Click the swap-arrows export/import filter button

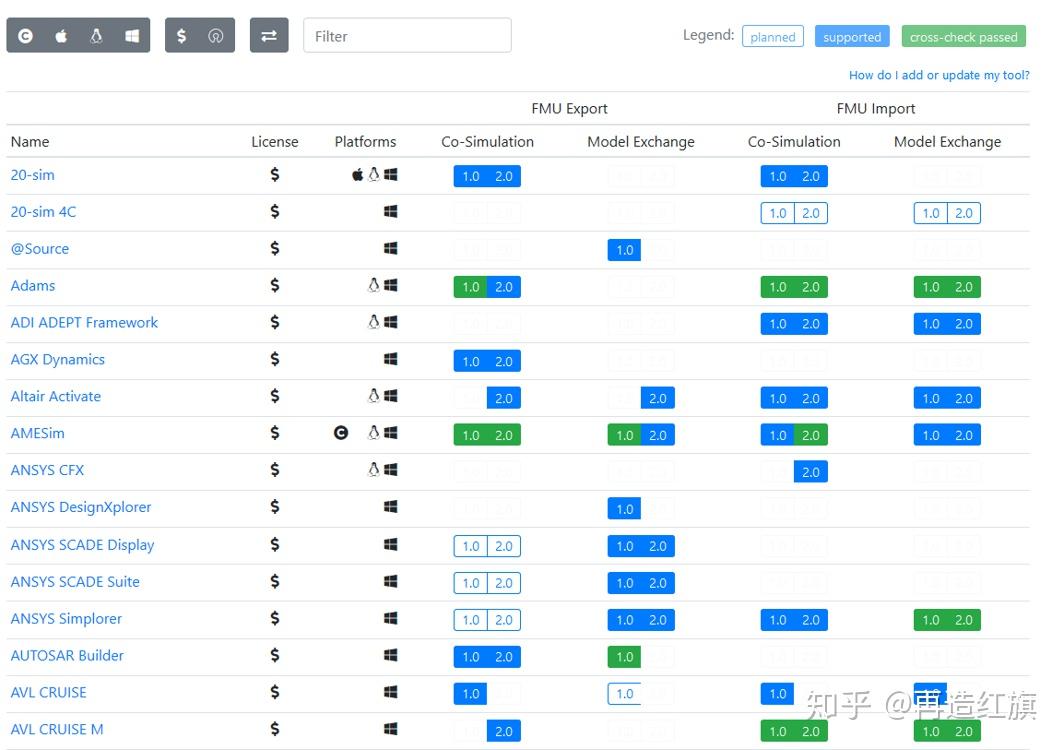pos(268,35)
